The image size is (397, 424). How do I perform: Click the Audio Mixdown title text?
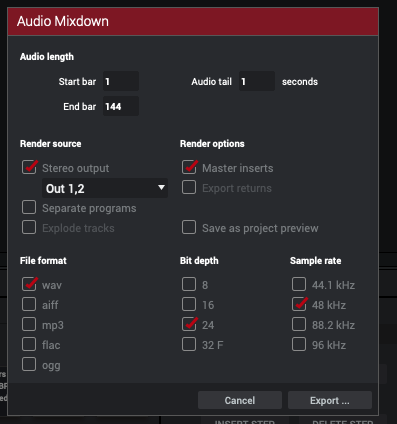tap(63, 21)
